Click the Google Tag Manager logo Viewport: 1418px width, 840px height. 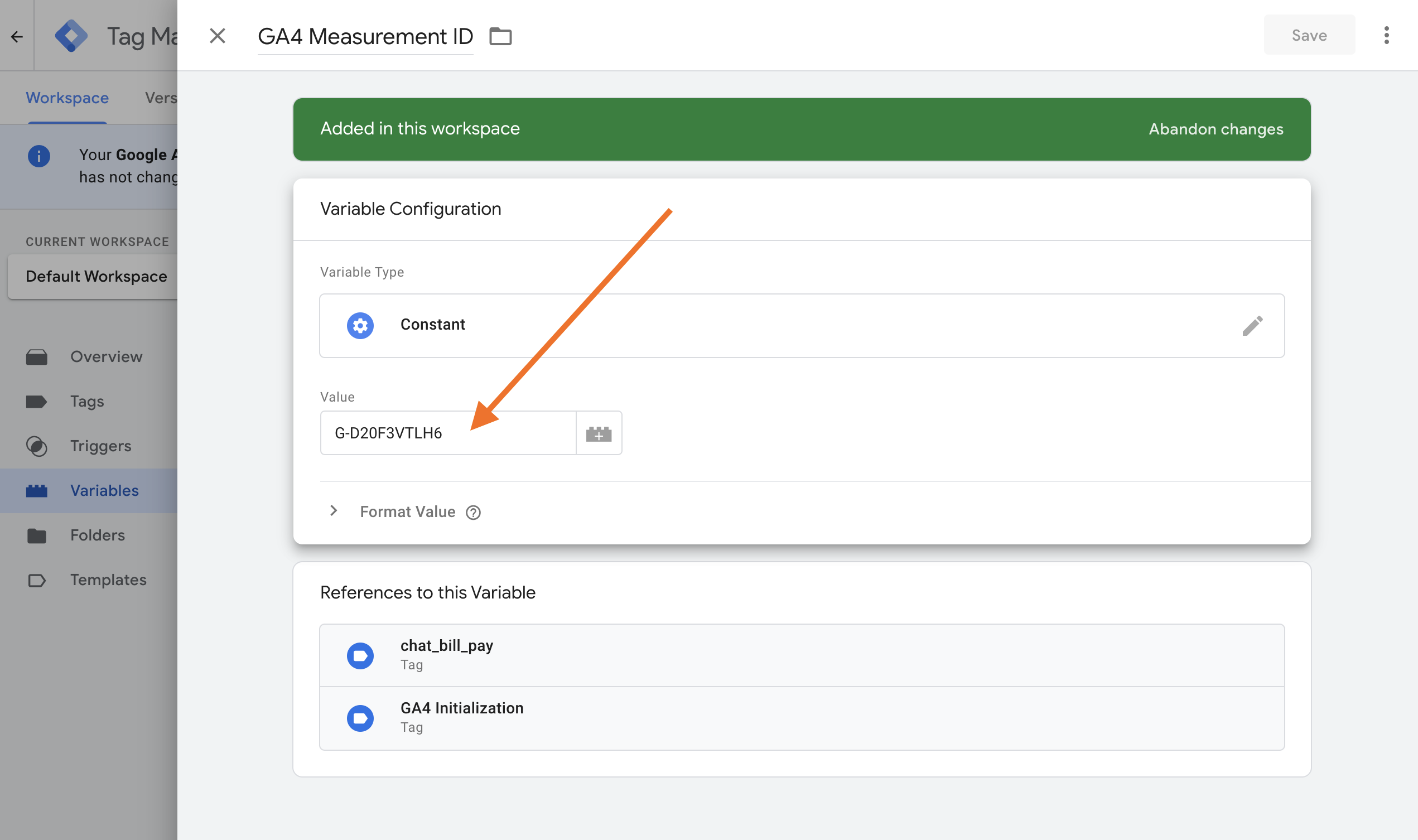point(71,36)
